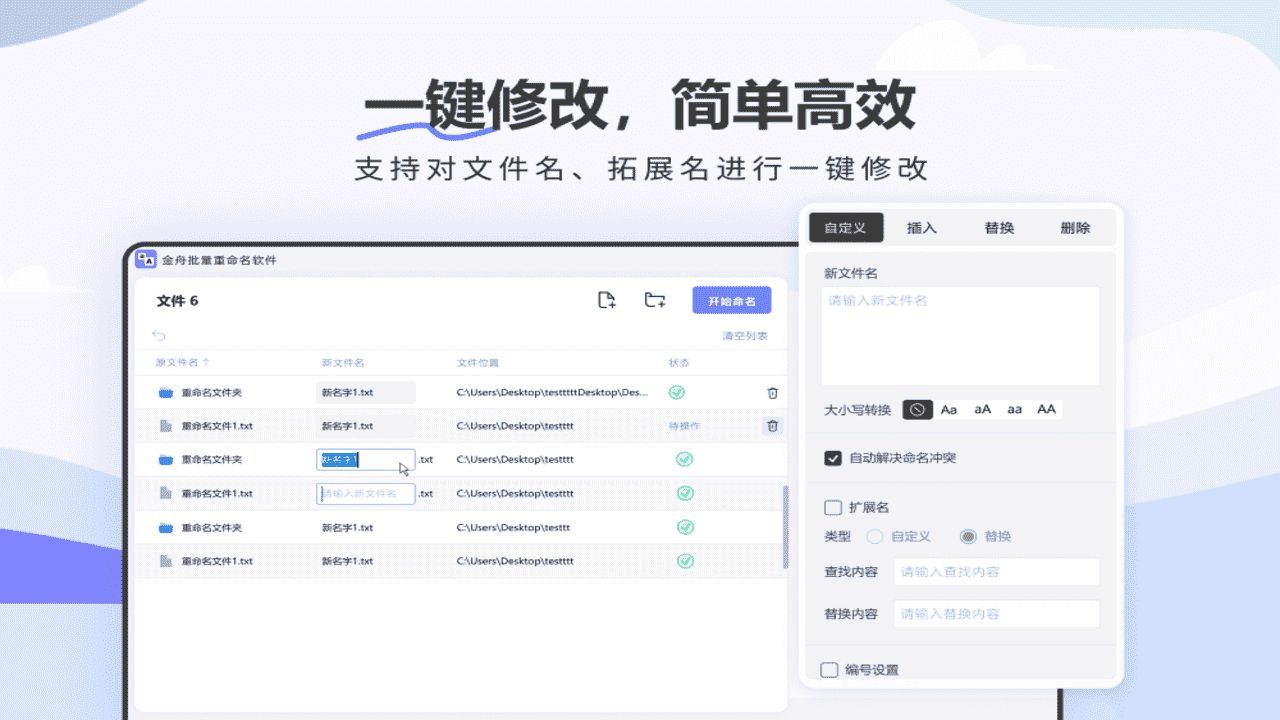Image resolution: width=1280 pixels, height=720 pixels.
Task: Click the 开始命名 button
Action: 731,300
